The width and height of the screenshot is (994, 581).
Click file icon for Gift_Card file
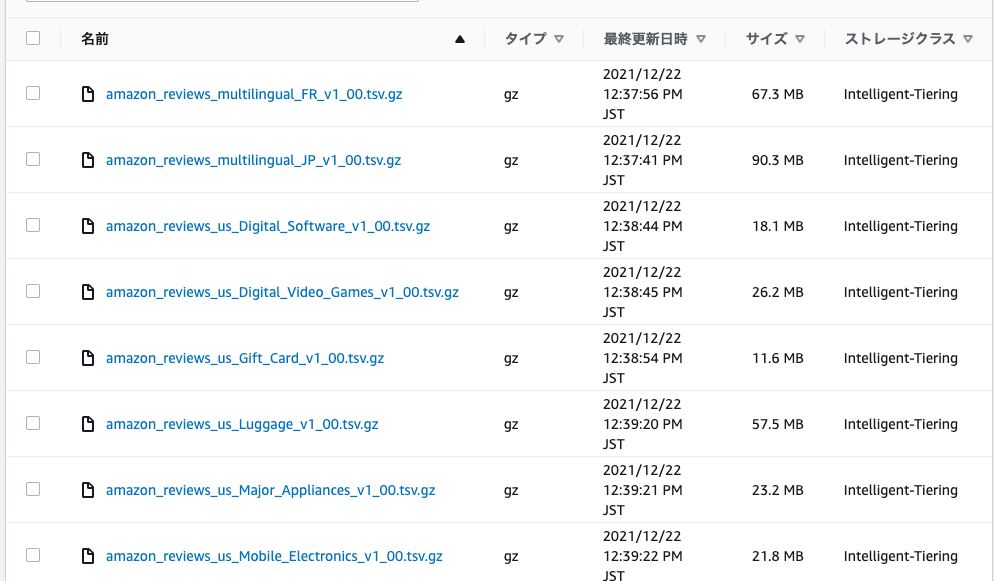(x=88, y=358)
